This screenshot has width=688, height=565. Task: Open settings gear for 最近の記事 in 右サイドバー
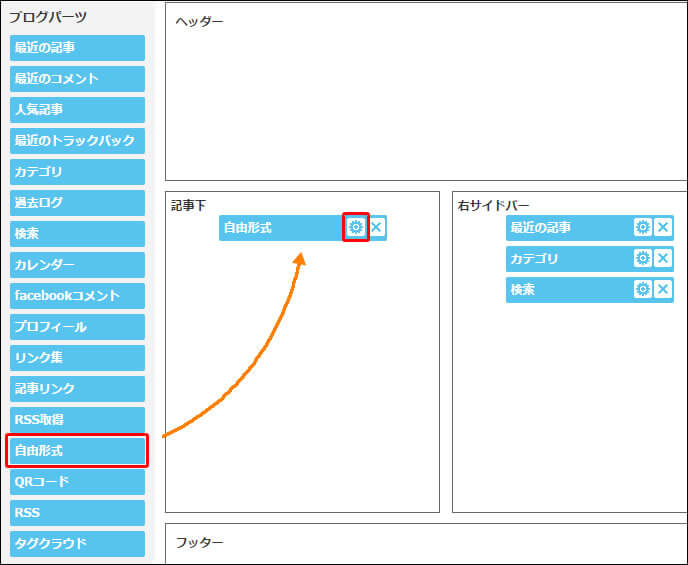pyautogui.click(x=643, y=227)
